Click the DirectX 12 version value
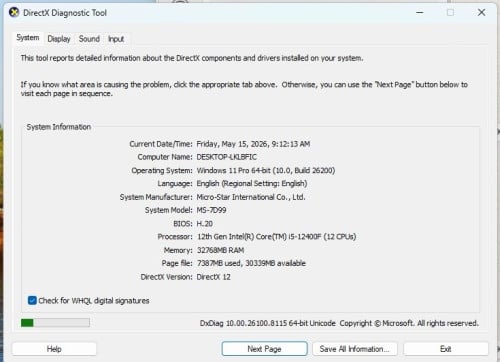This screenshot has width=500, height=362. coord(213,277)
